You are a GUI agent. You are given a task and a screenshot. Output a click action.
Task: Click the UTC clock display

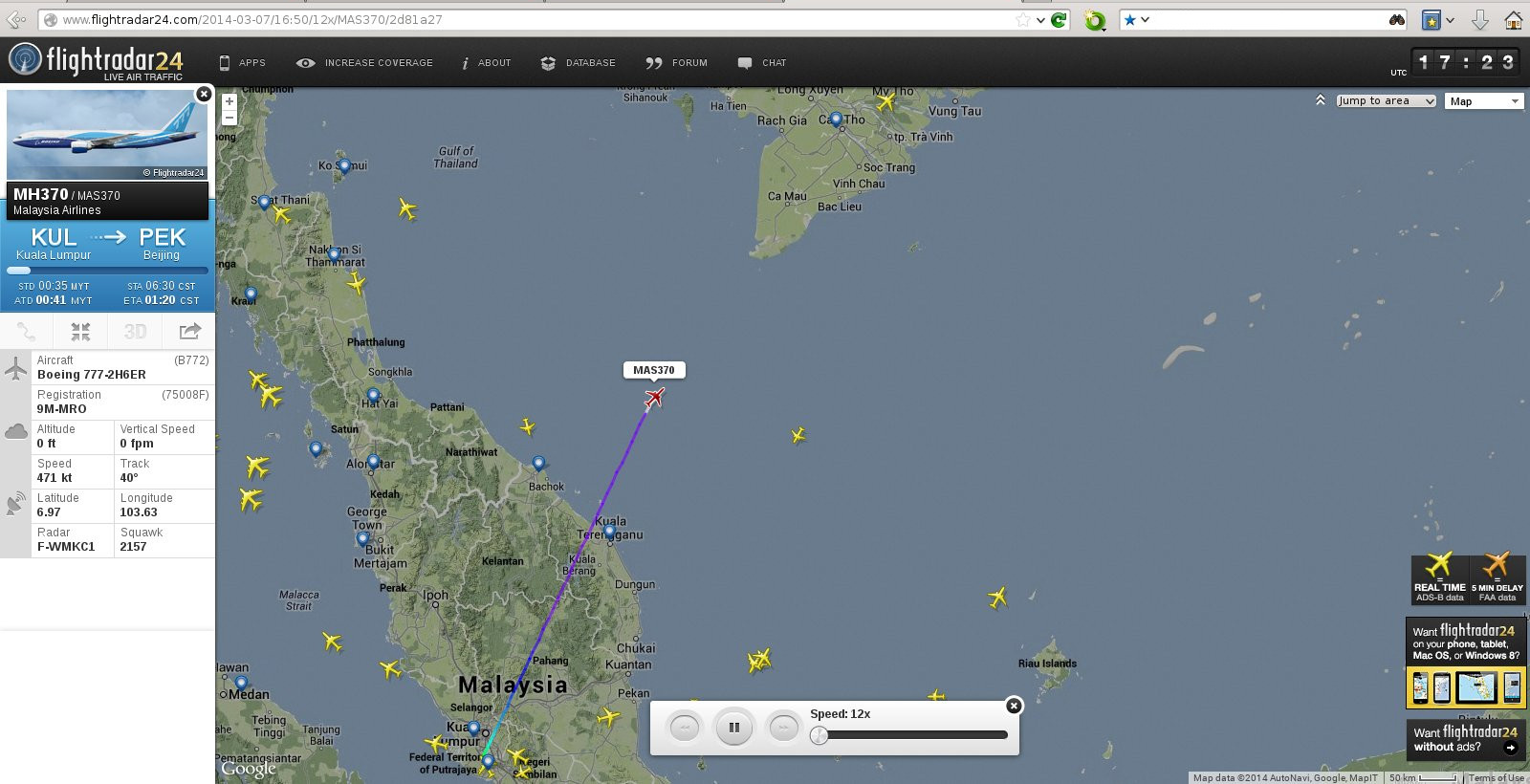(x=1465, y=62)
